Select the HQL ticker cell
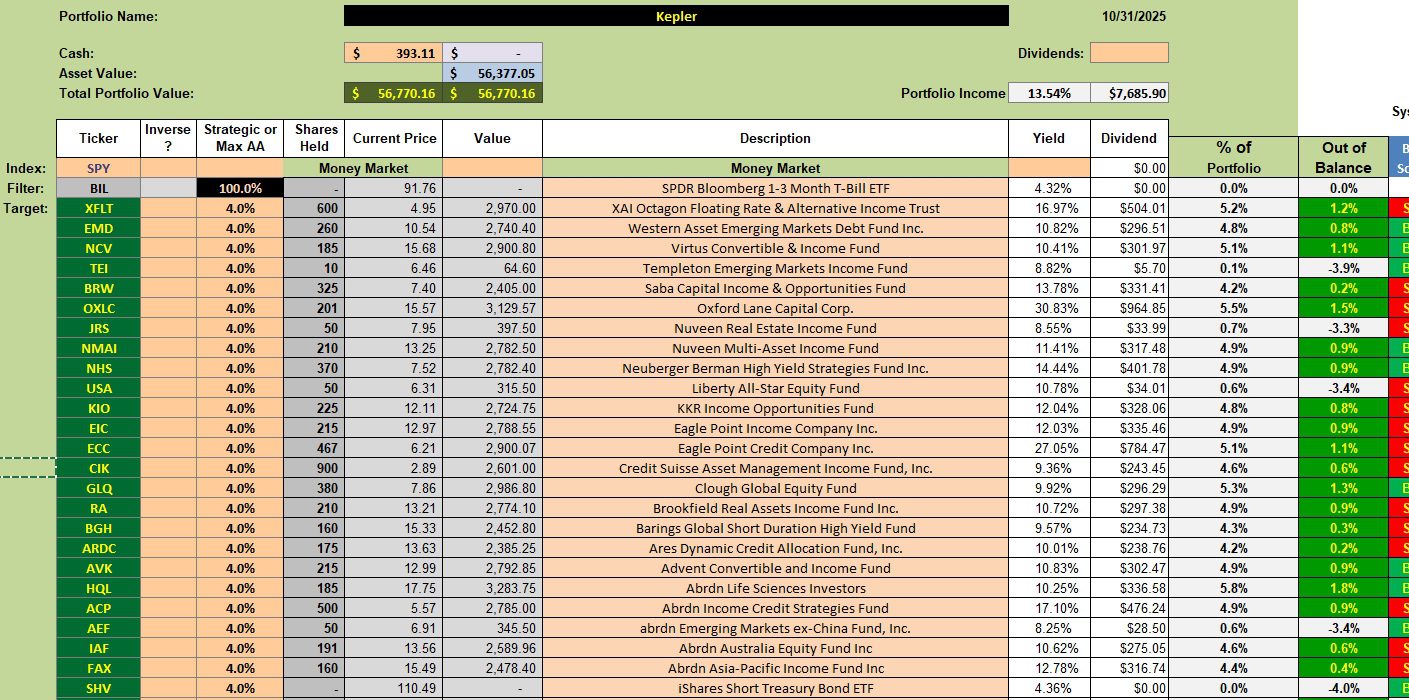This screenshot has width=1409, height=700. (98, 588)
